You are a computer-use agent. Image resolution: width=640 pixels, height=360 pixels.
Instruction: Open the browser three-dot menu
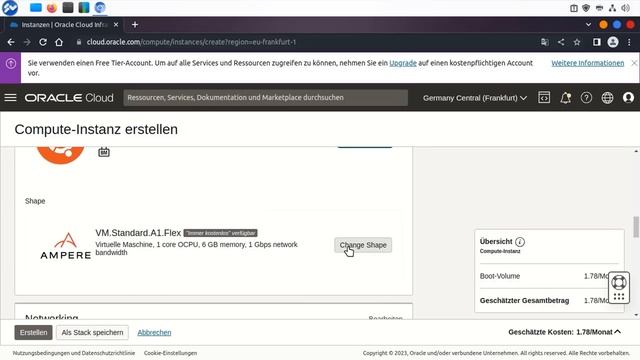click(x=629, y=42)
